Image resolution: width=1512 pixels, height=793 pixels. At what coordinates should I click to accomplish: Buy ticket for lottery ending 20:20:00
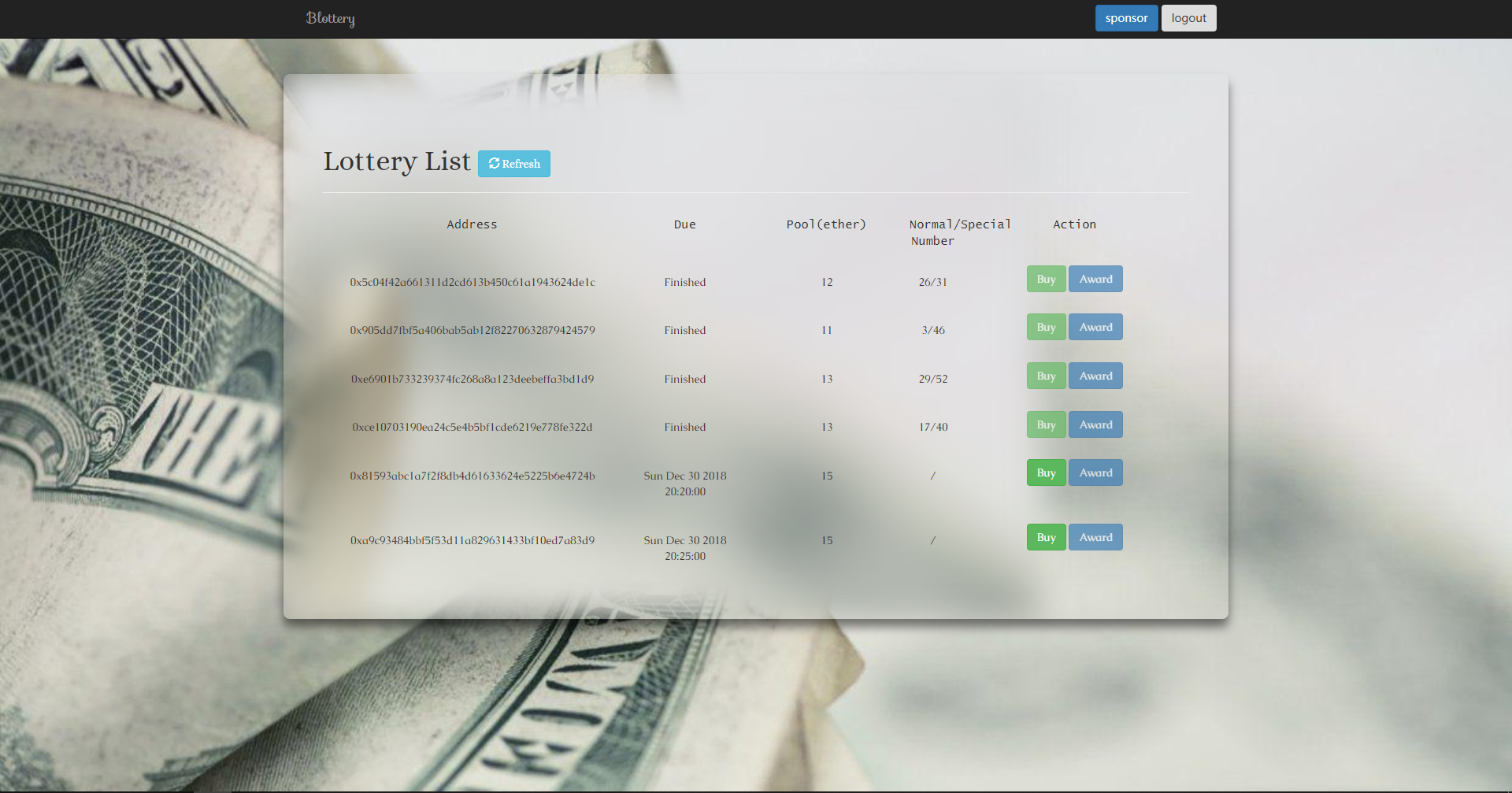tap(1045, 472)
